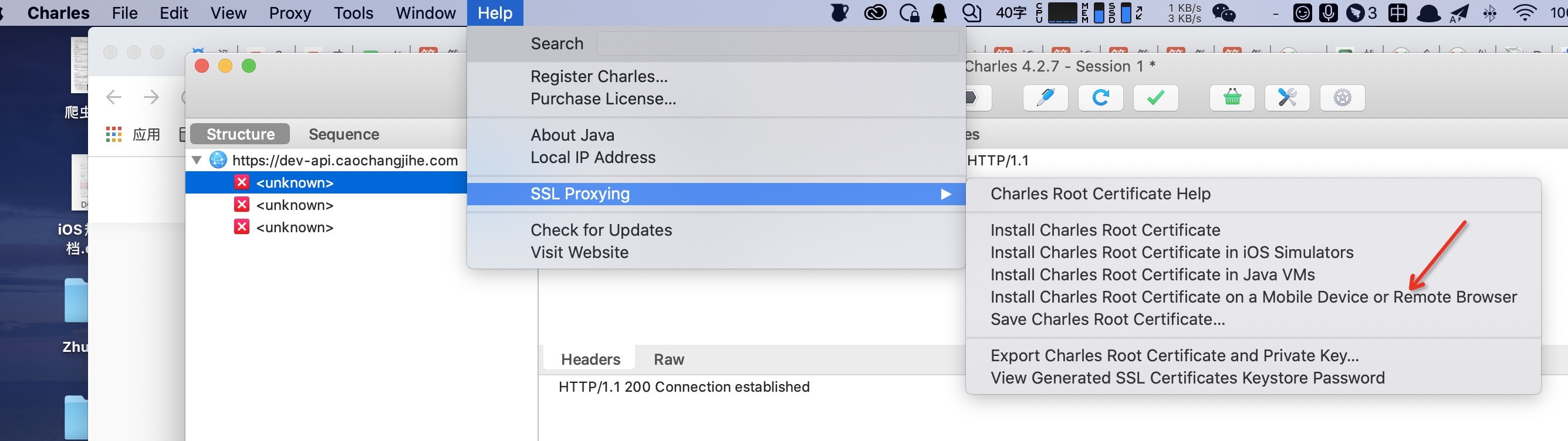Click the microphone icon in the menu bar
Screen dimensions: 1568x441
coord(1328,13)
